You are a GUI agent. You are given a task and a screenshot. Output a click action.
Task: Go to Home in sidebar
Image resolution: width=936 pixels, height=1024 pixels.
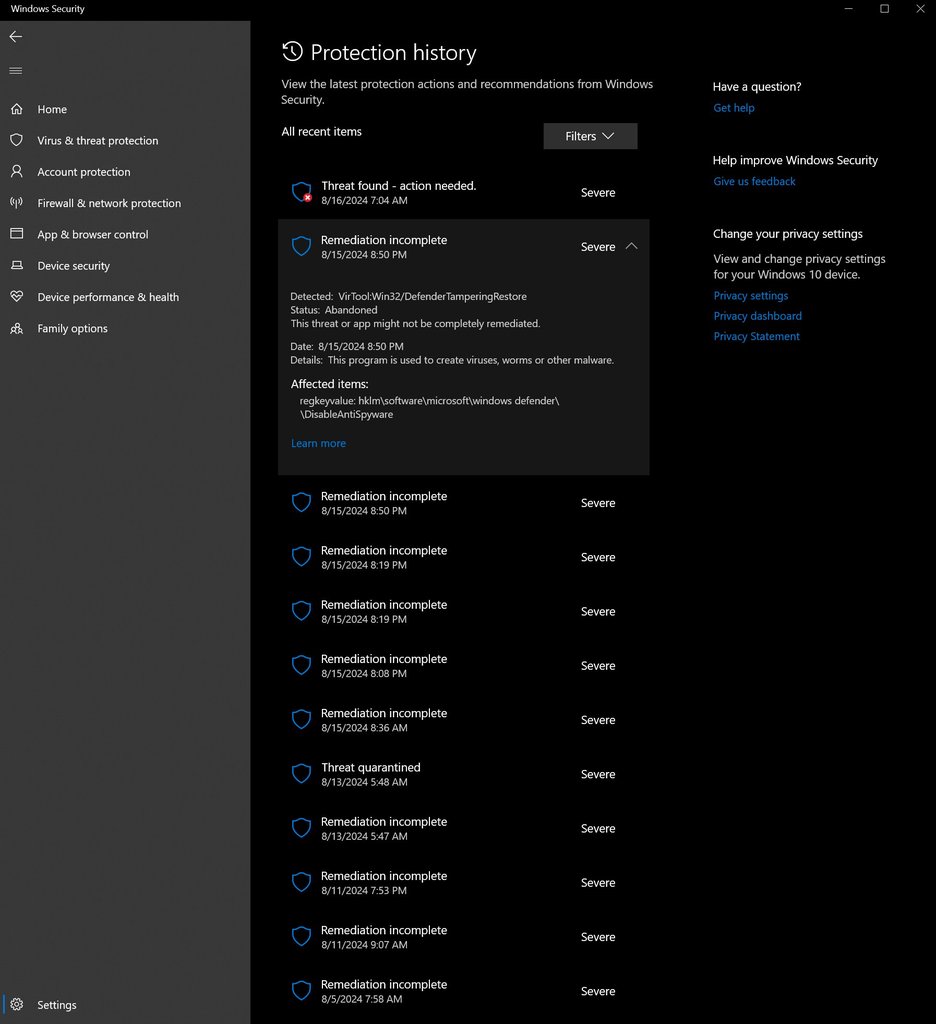click(x=125, y=109)
